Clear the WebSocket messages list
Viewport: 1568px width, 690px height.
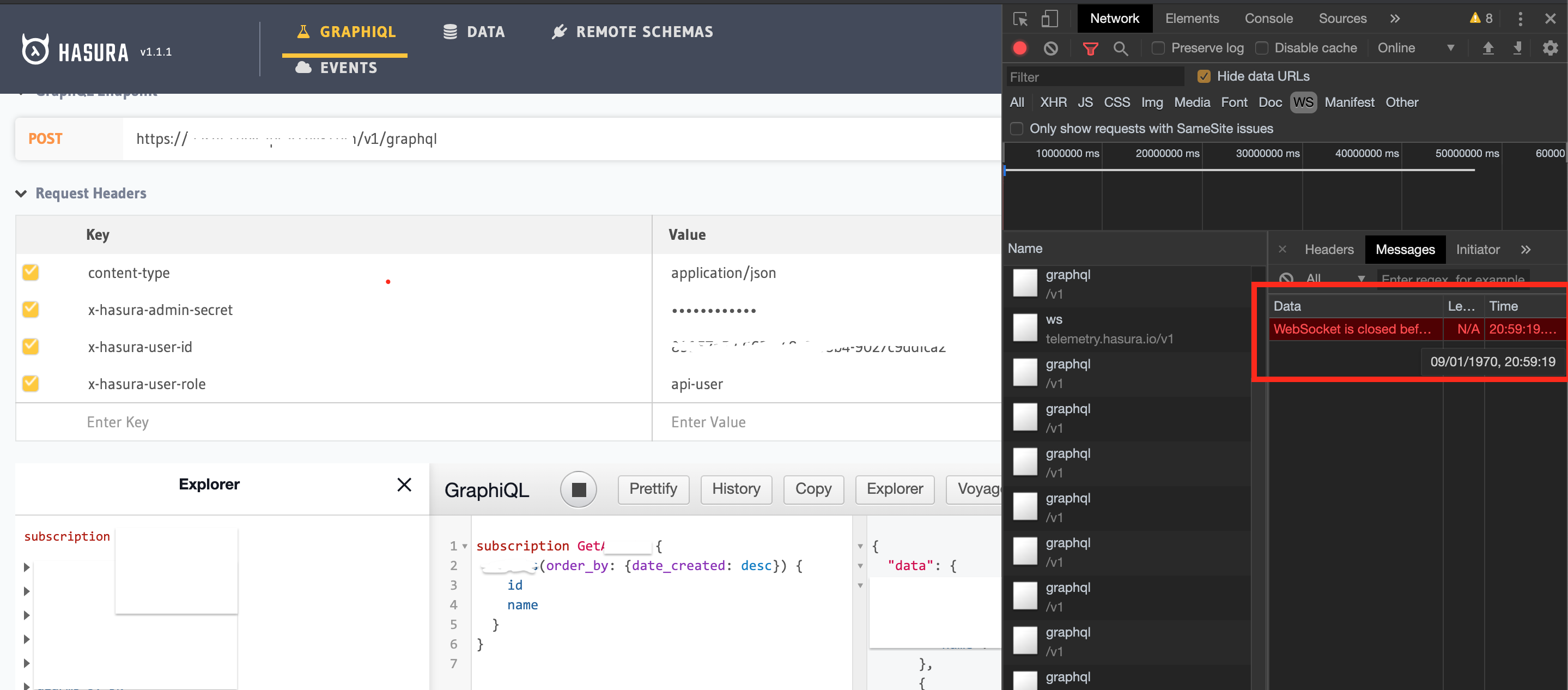coord(1286,279)
